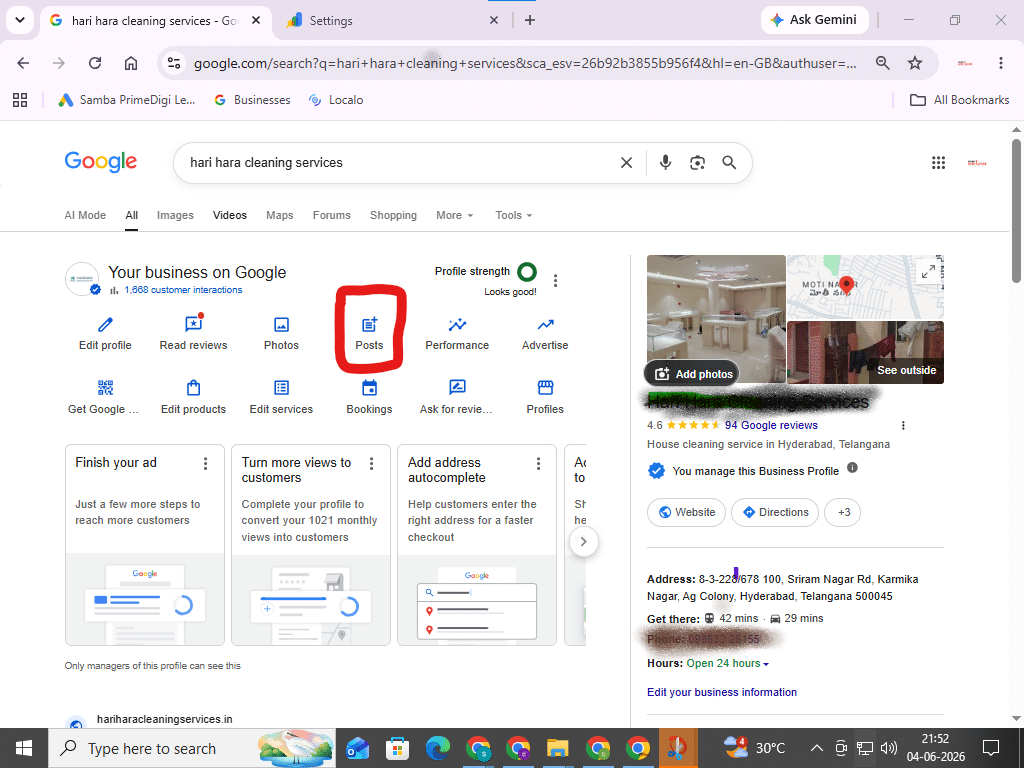Open the Profiles shortcut
Screen dimensions: 1024x768
(545, 397)
